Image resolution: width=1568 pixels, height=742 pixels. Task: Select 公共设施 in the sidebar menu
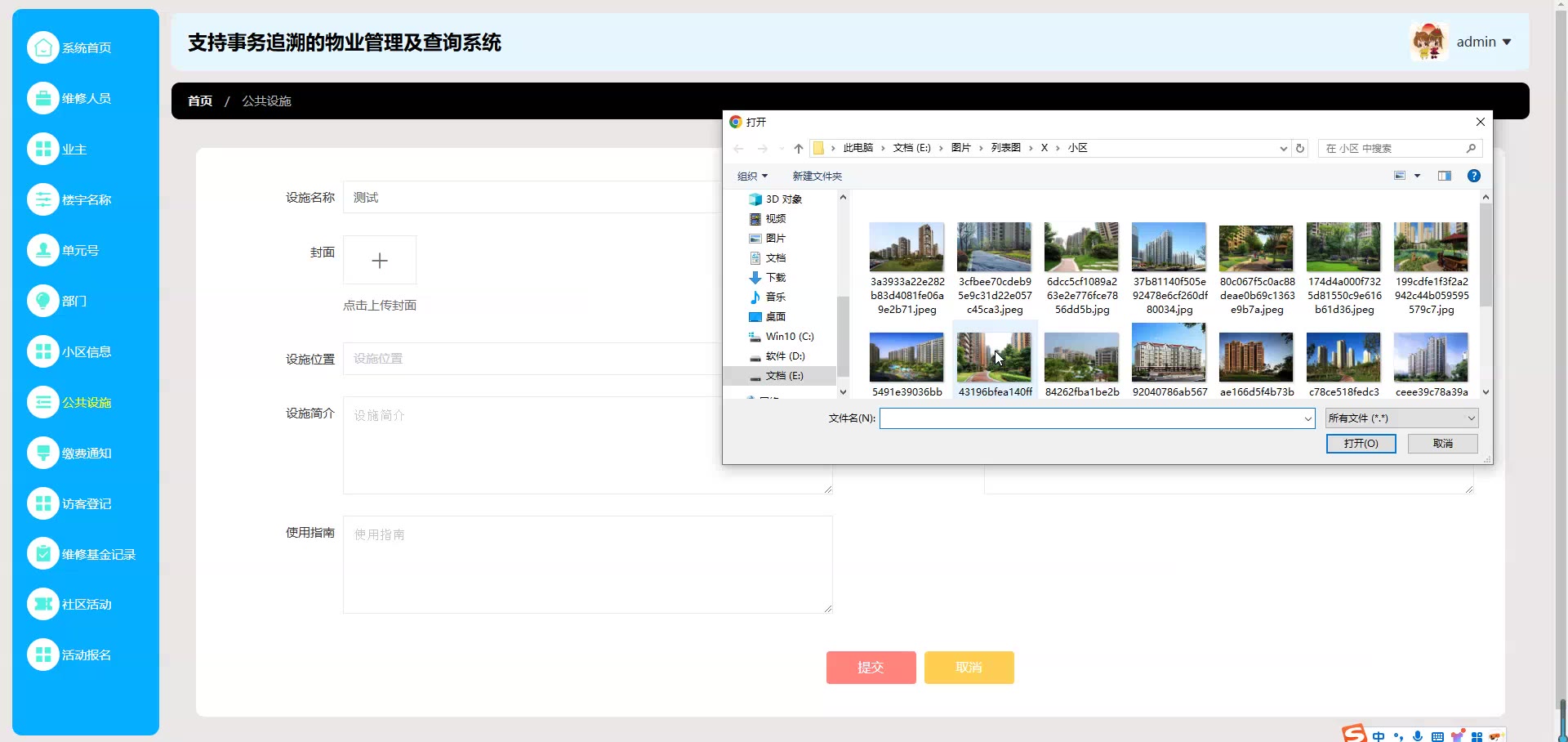click(x=86, y=403)
